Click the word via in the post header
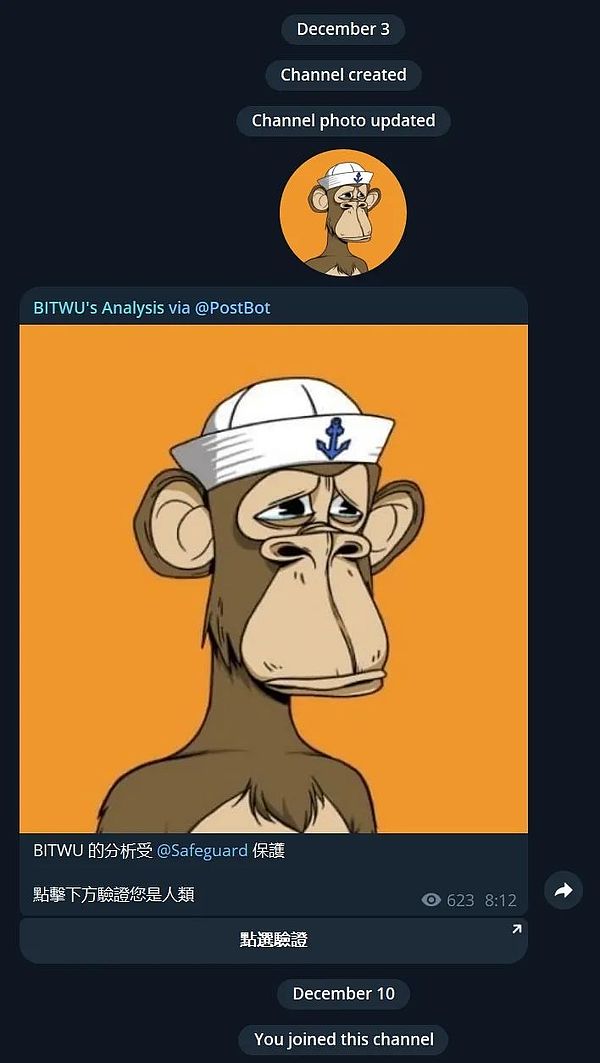Image resolution: width=600 pixels, height=1063 pixels. (179, 308)
